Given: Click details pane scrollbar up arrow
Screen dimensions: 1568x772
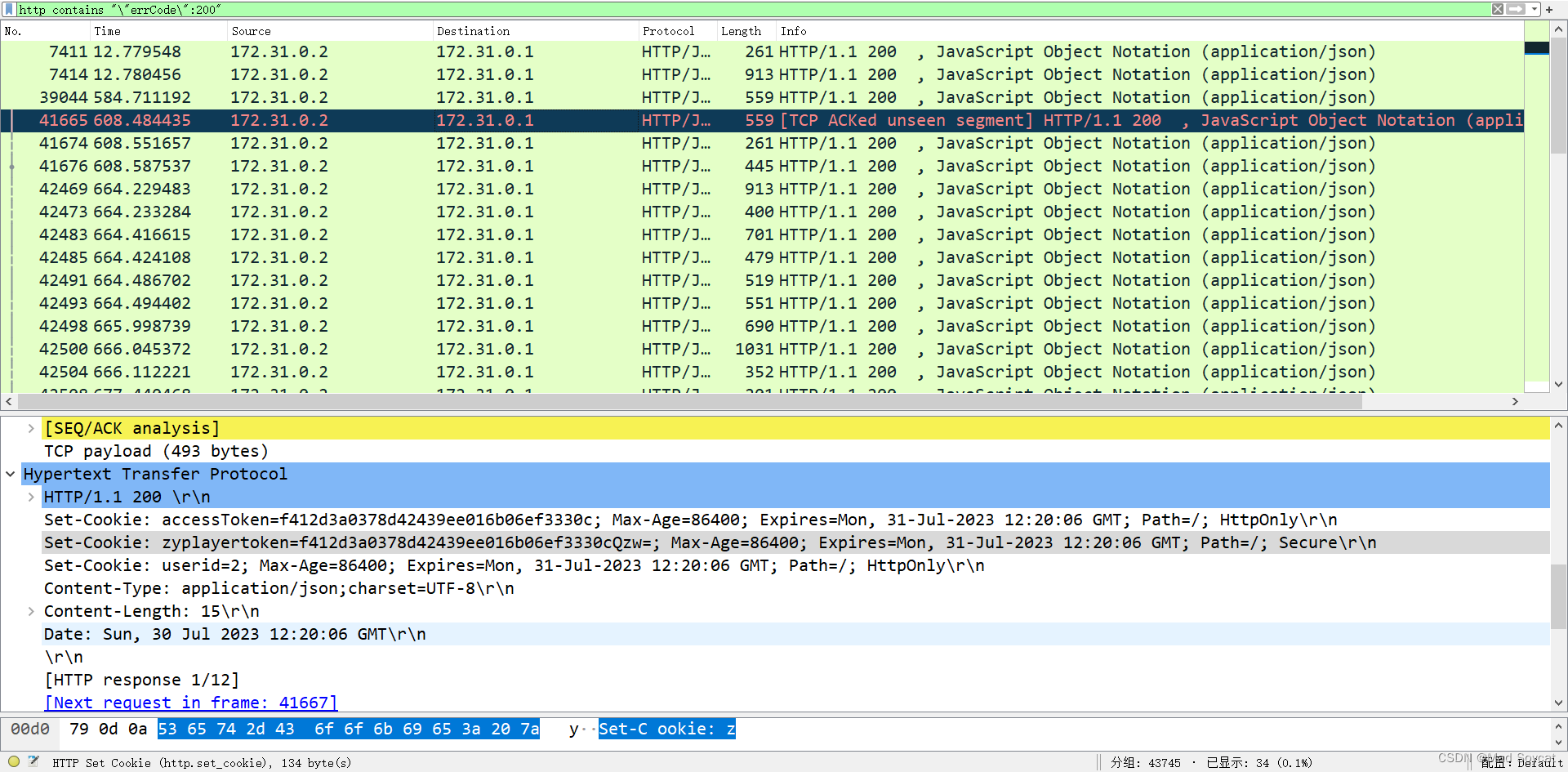Looking at the screenshot, I should coord(1558,425).
